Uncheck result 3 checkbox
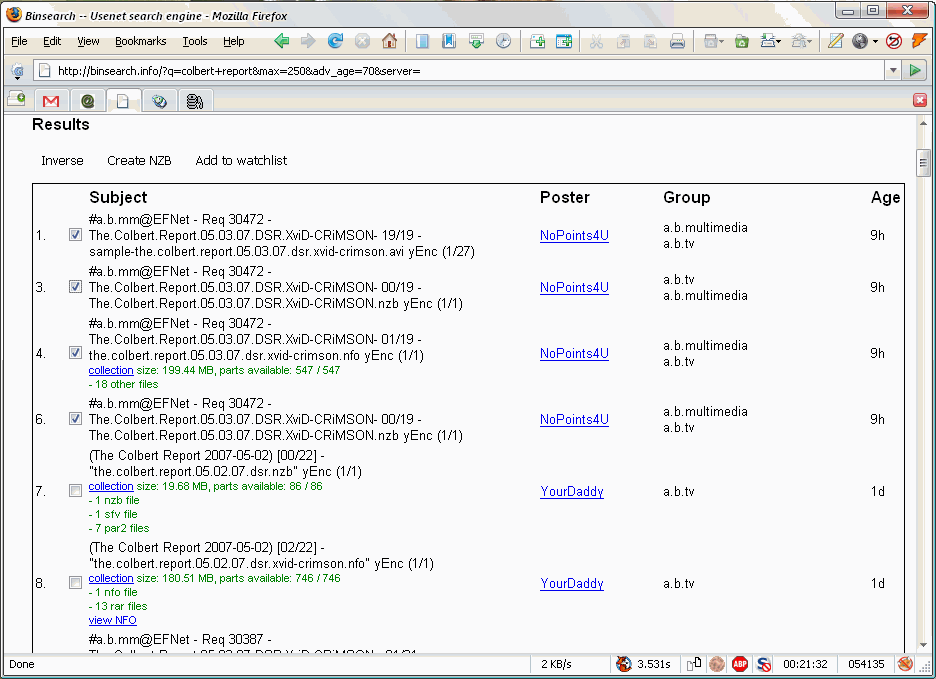This screenshot has height=679, width=936. point(75,287)
